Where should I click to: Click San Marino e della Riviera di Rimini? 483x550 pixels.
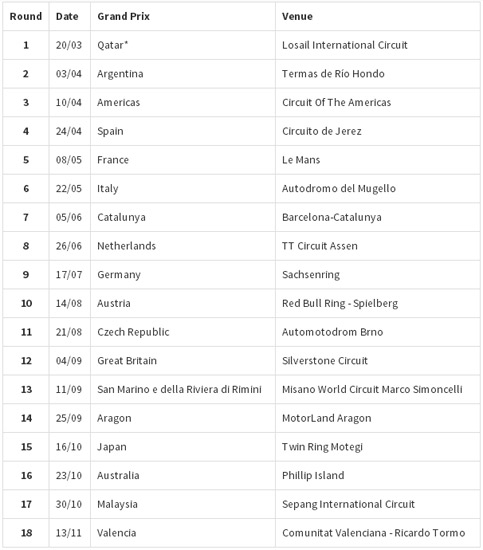point(179,389)
